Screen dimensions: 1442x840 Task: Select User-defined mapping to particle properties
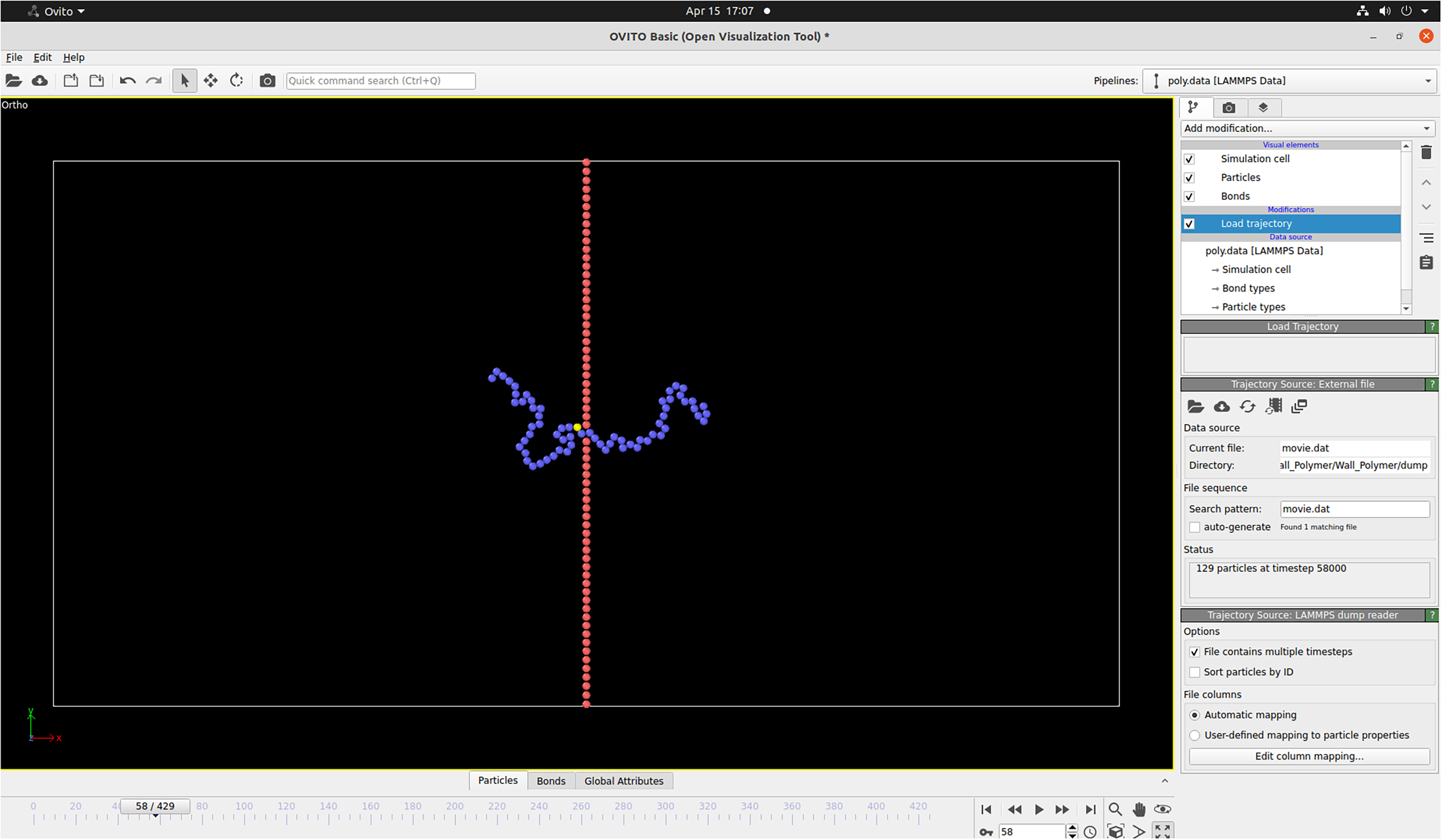pyautogui.click(x=1195, y=735)
